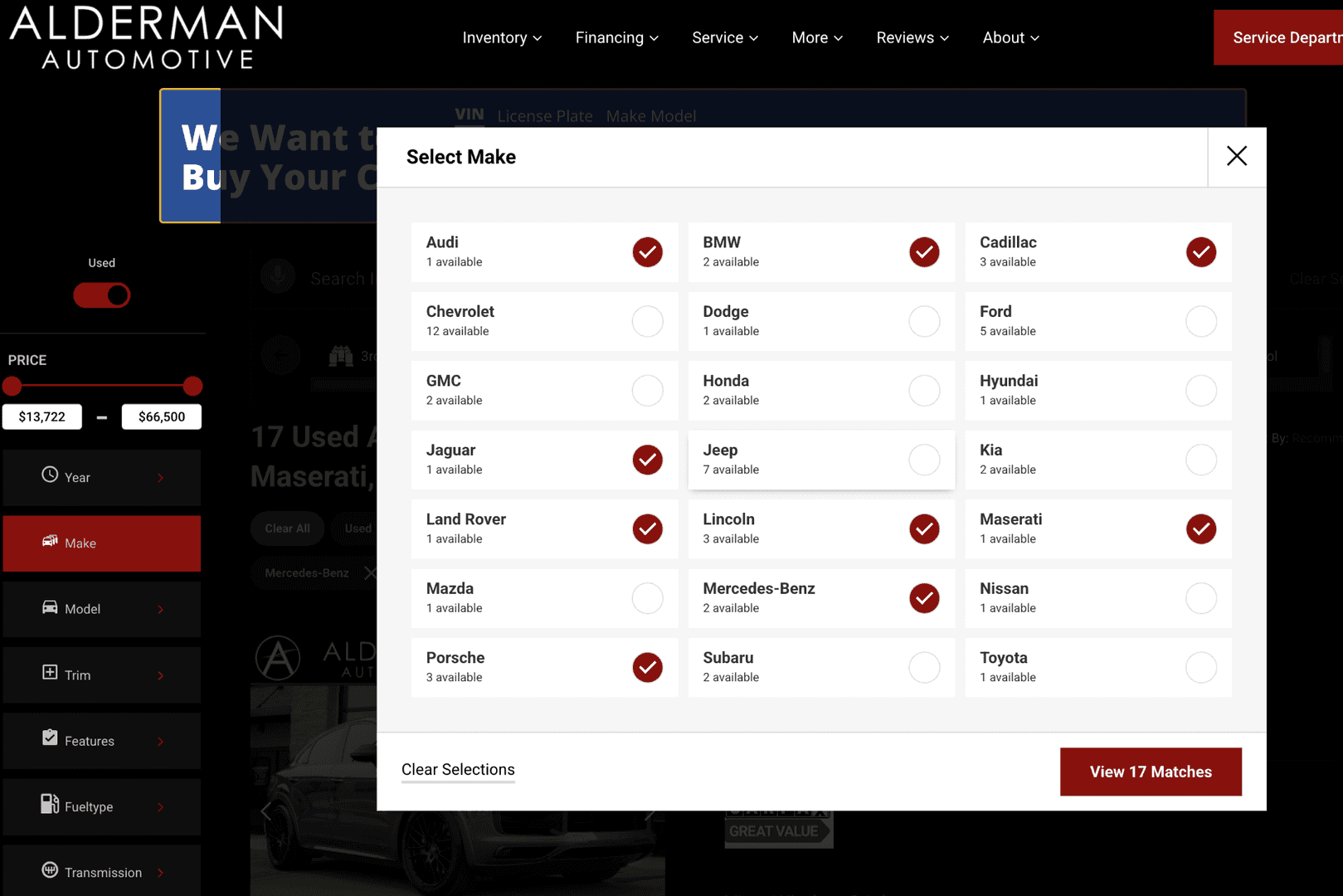Close the Select Make dialog with X
The image size is (1343, 896).
coord(1236,156)
